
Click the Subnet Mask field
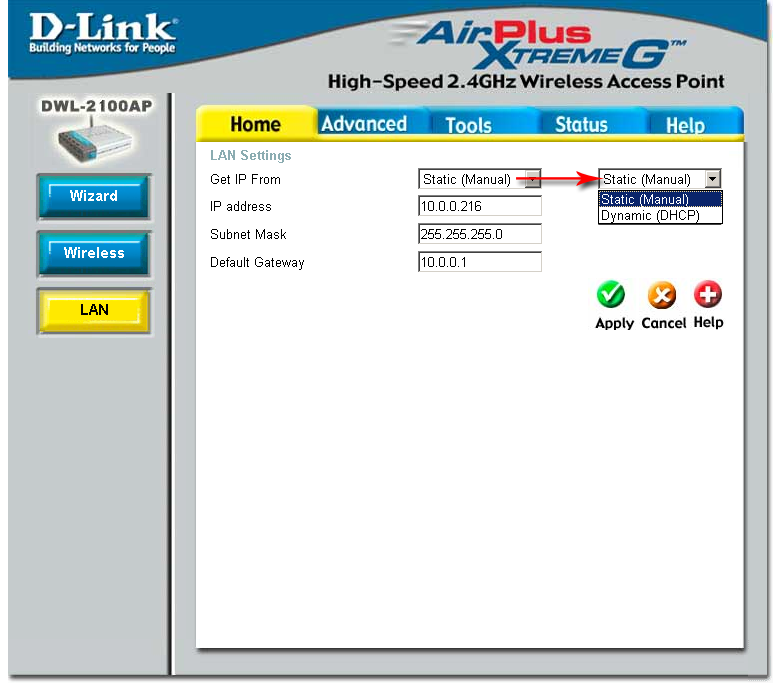coord(480,234)
